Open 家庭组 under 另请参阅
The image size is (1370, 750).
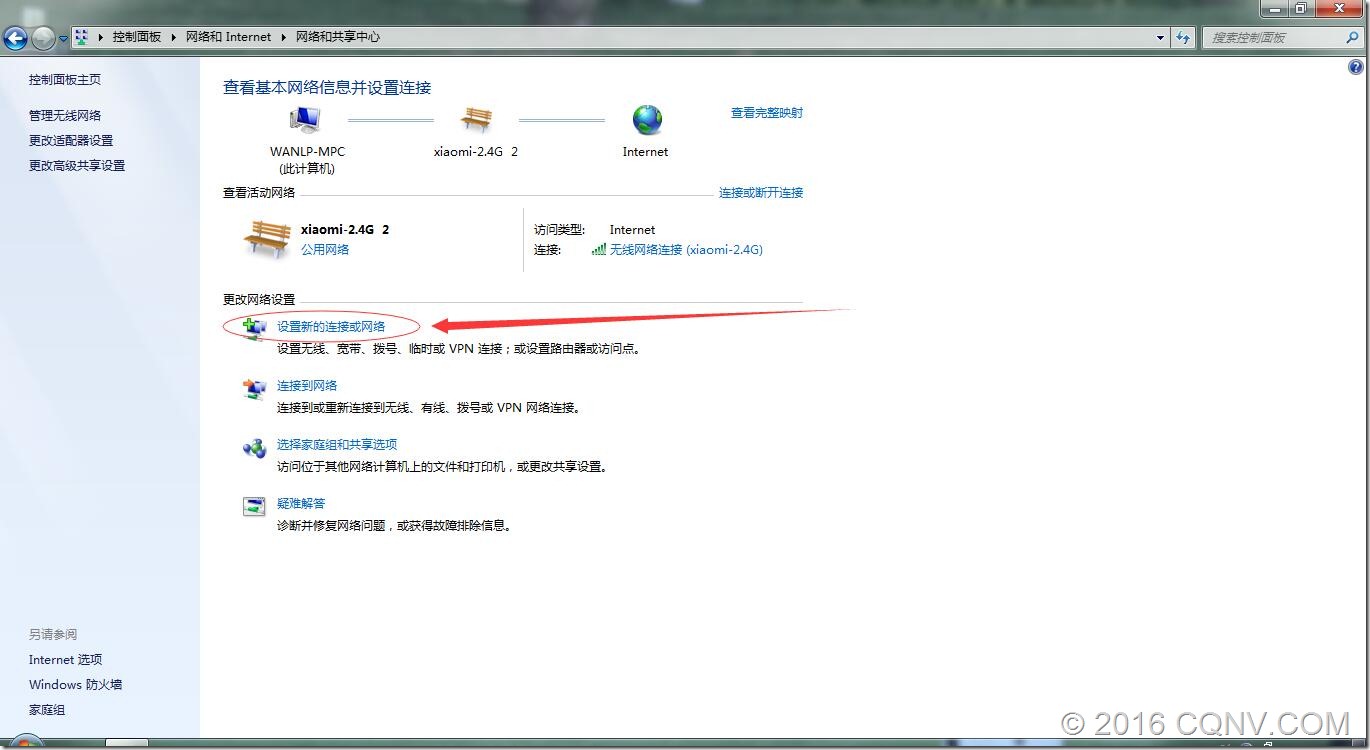(47, 709)
